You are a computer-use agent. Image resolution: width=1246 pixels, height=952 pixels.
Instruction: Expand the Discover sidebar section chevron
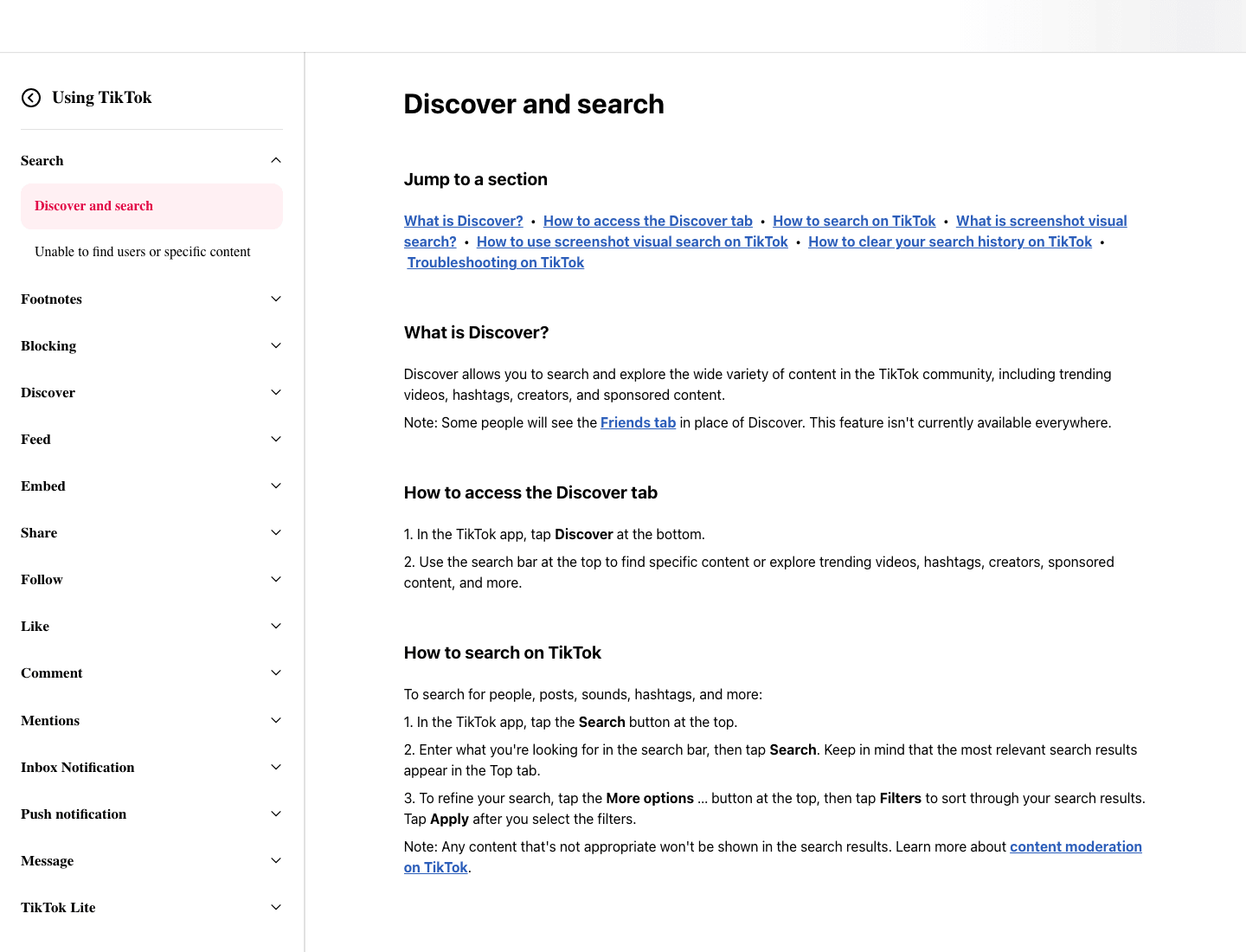[x=276, y=392]
